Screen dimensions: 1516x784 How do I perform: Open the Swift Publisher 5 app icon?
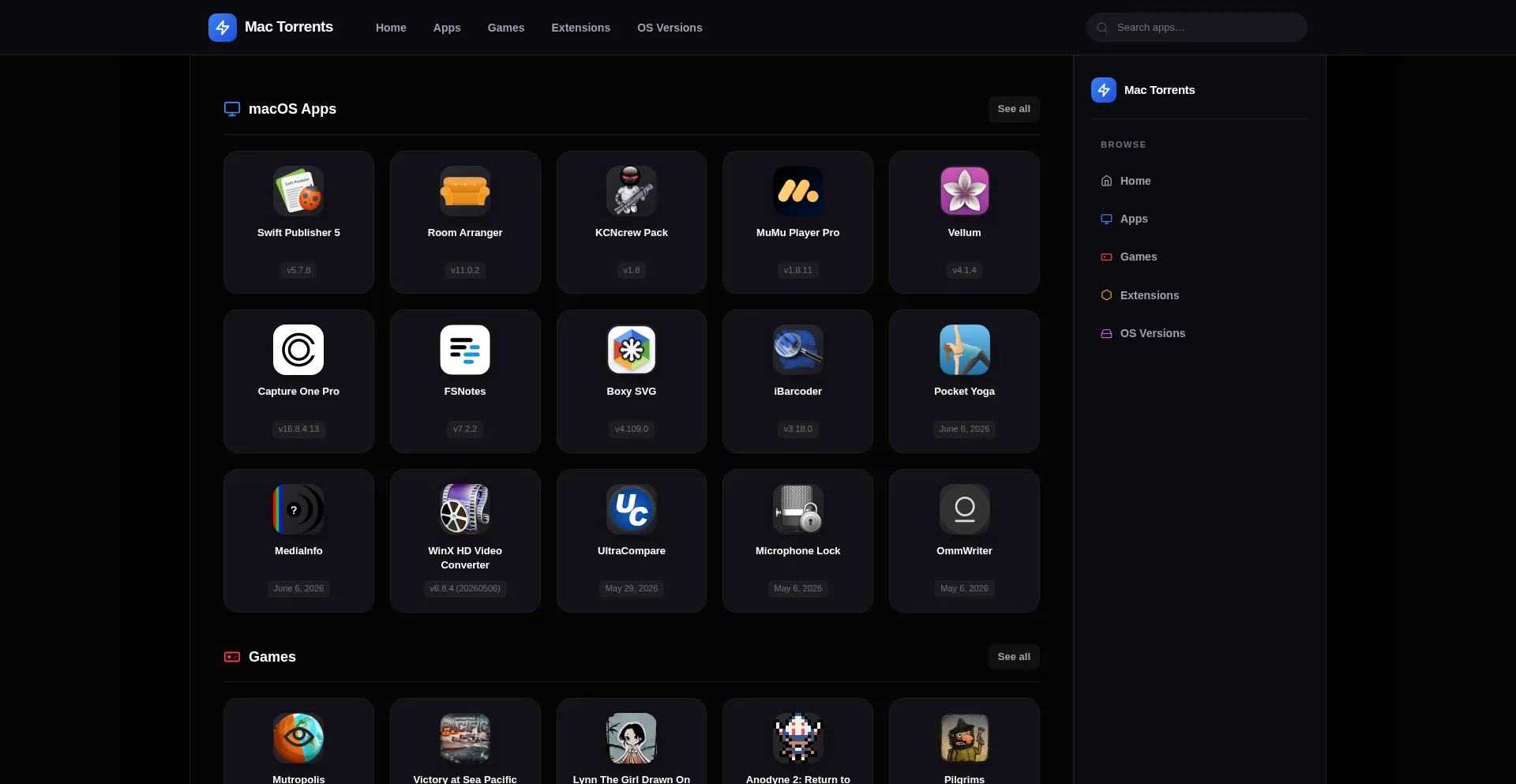[x=298, y=191]
